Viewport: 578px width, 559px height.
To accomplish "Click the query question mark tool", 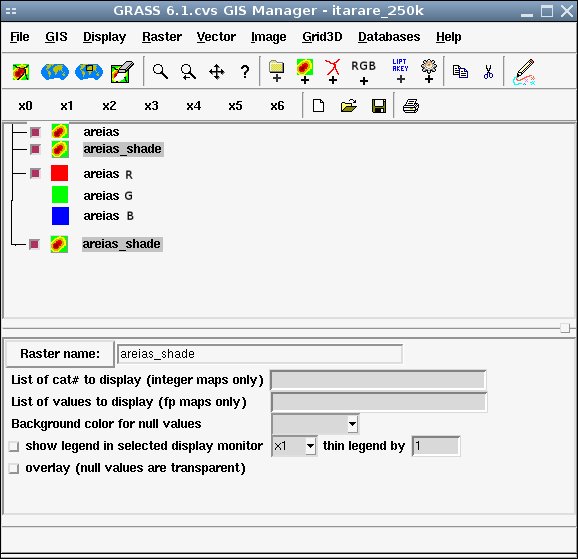I will click(x=244, y=72).
